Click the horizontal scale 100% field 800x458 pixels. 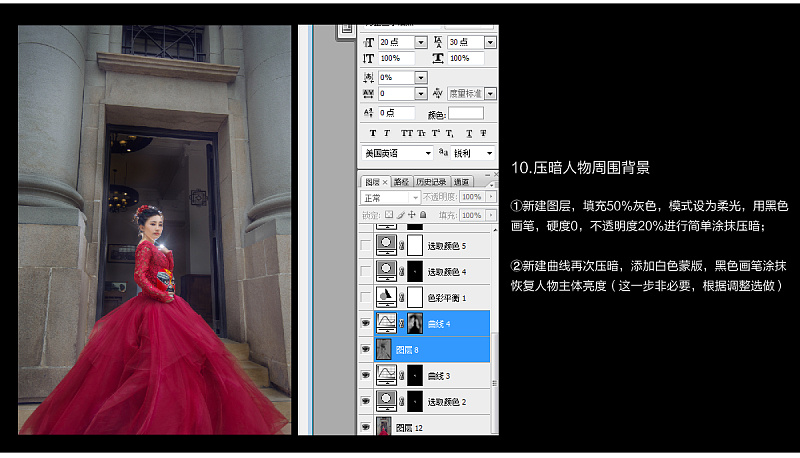click(x=465, y=59)
